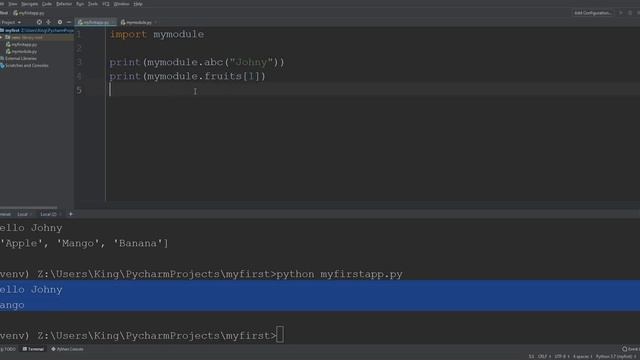Click the Event Log icon in the status bar
Screen dimensions: 640x360
tap(624, 349)
